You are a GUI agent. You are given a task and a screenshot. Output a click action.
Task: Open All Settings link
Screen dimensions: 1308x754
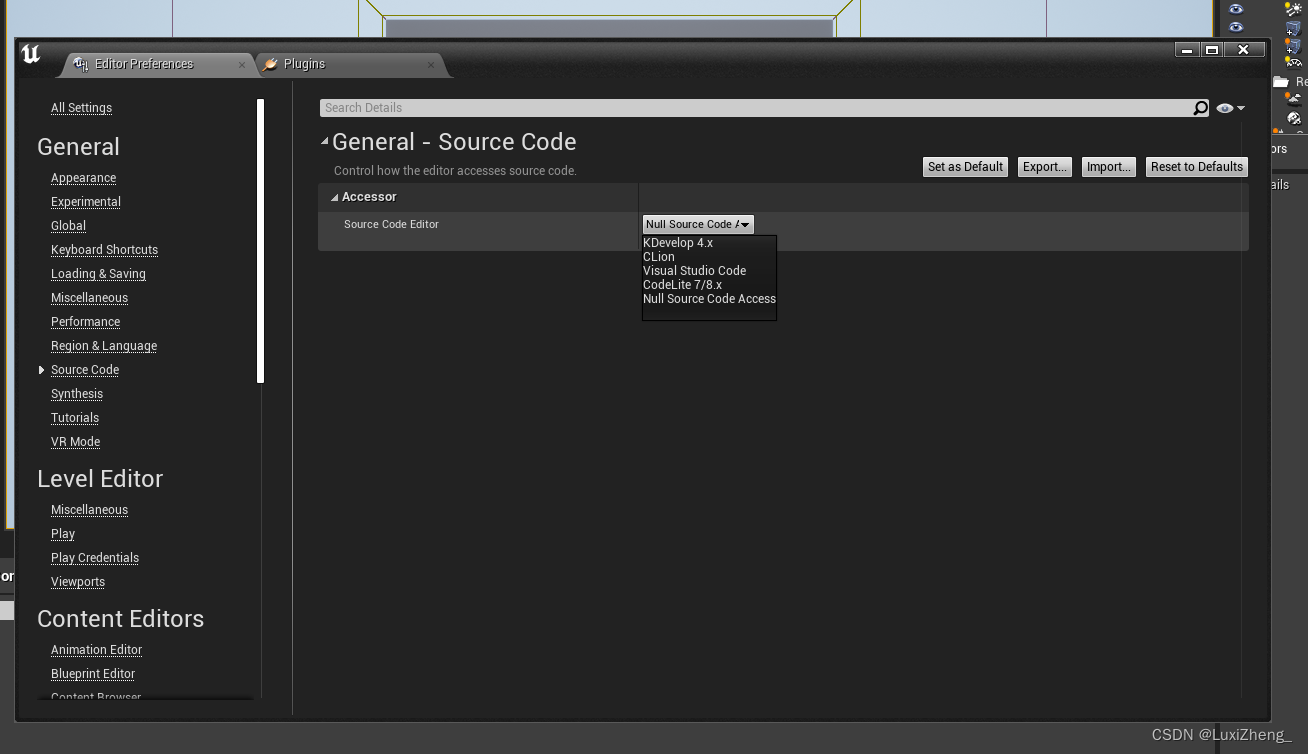(x=81, y=108)
